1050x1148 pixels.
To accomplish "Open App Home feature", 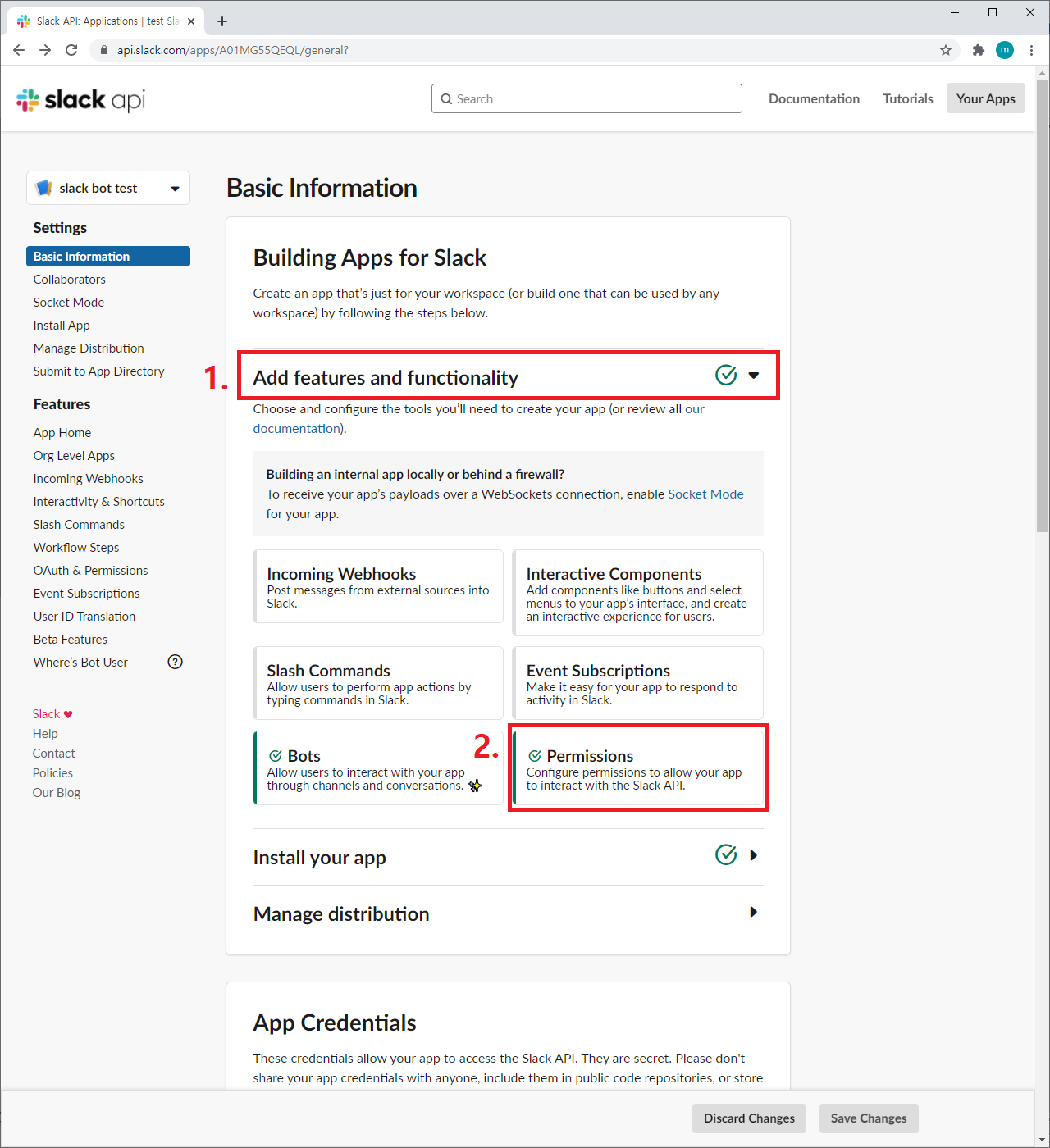I will click(62, 433).
